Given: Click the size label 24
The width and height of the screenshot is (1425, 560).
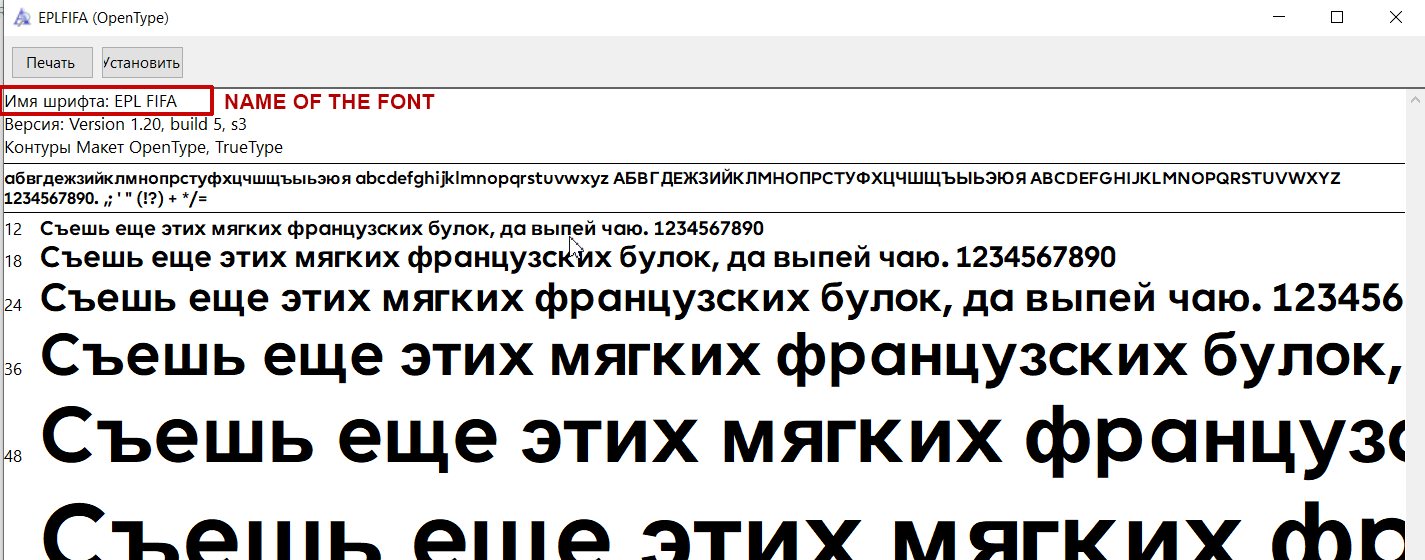Looking at the screenshot, I should (x=13, y=304).
